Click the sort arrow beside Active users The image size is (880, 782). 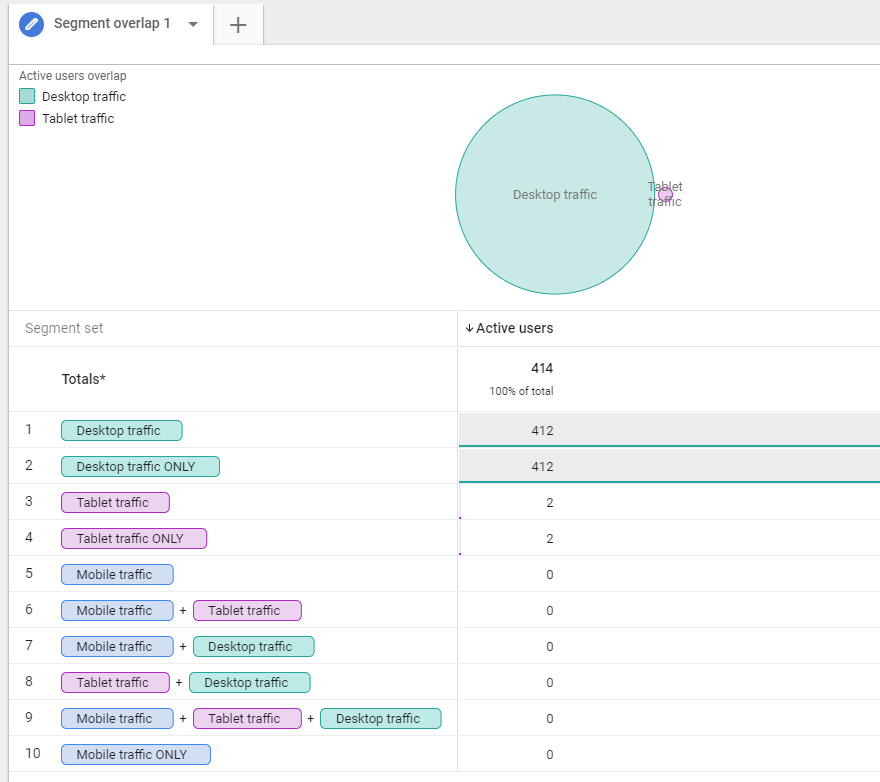[469, 329]
